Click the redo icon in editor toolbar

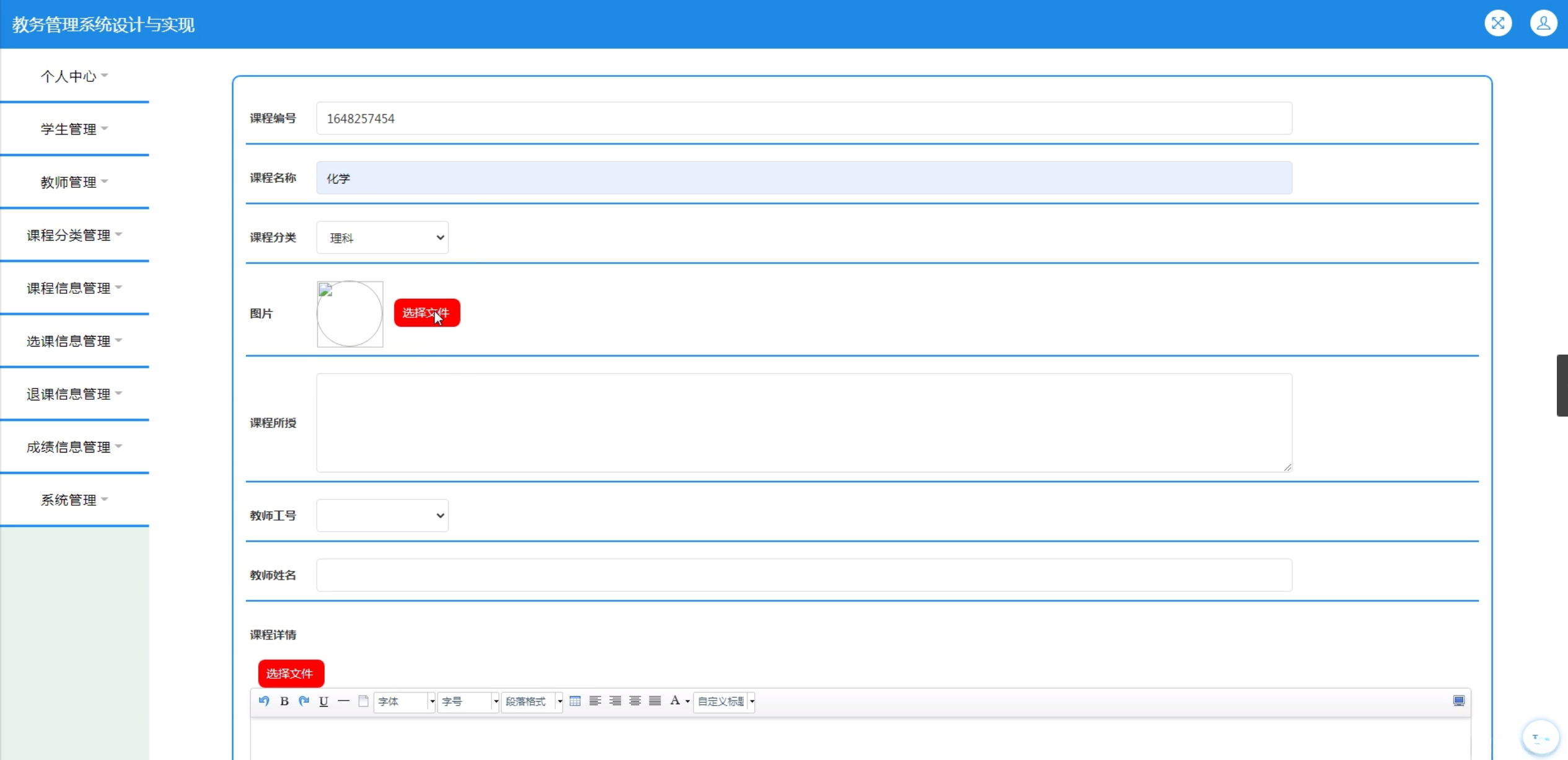pos(304,701)
